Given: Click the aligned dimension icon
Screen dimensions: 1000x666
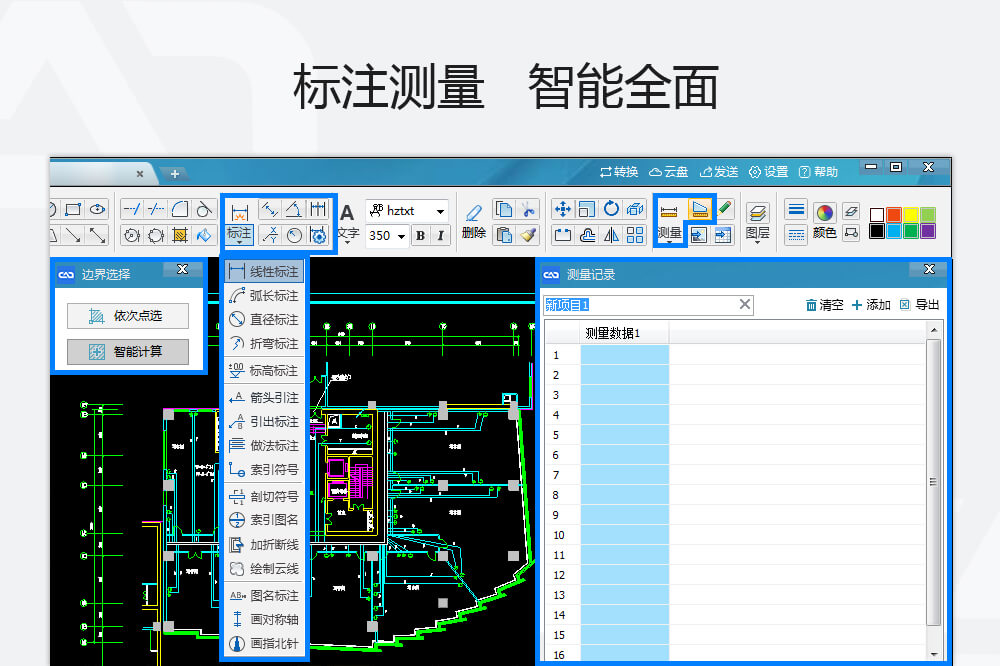Looking at the screenshot, I should click(x=270, y=209).
